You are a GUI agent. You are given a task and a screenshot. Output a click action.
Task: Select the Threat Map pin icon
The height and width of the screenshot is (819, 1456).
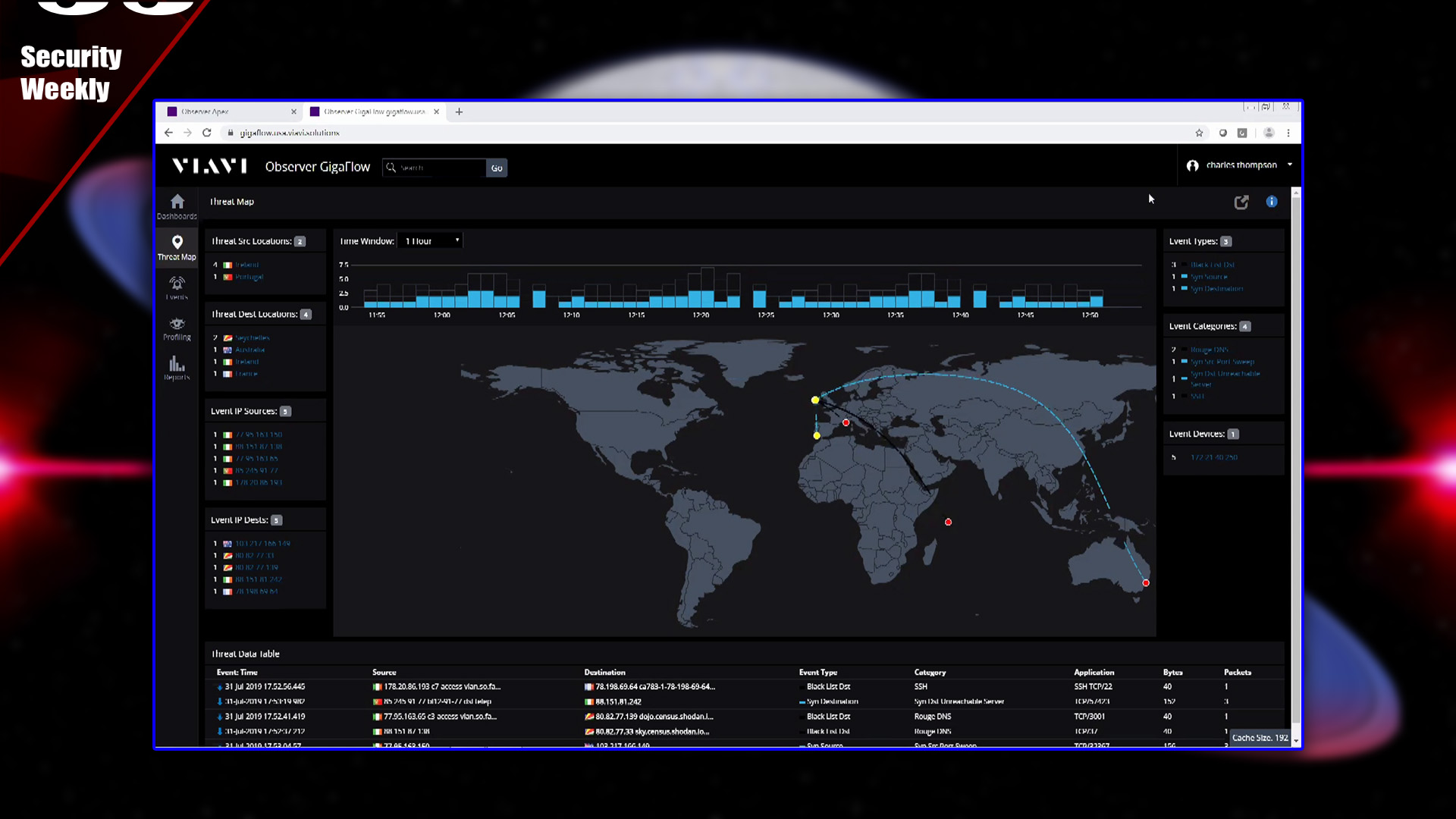[x=177, y=243]
